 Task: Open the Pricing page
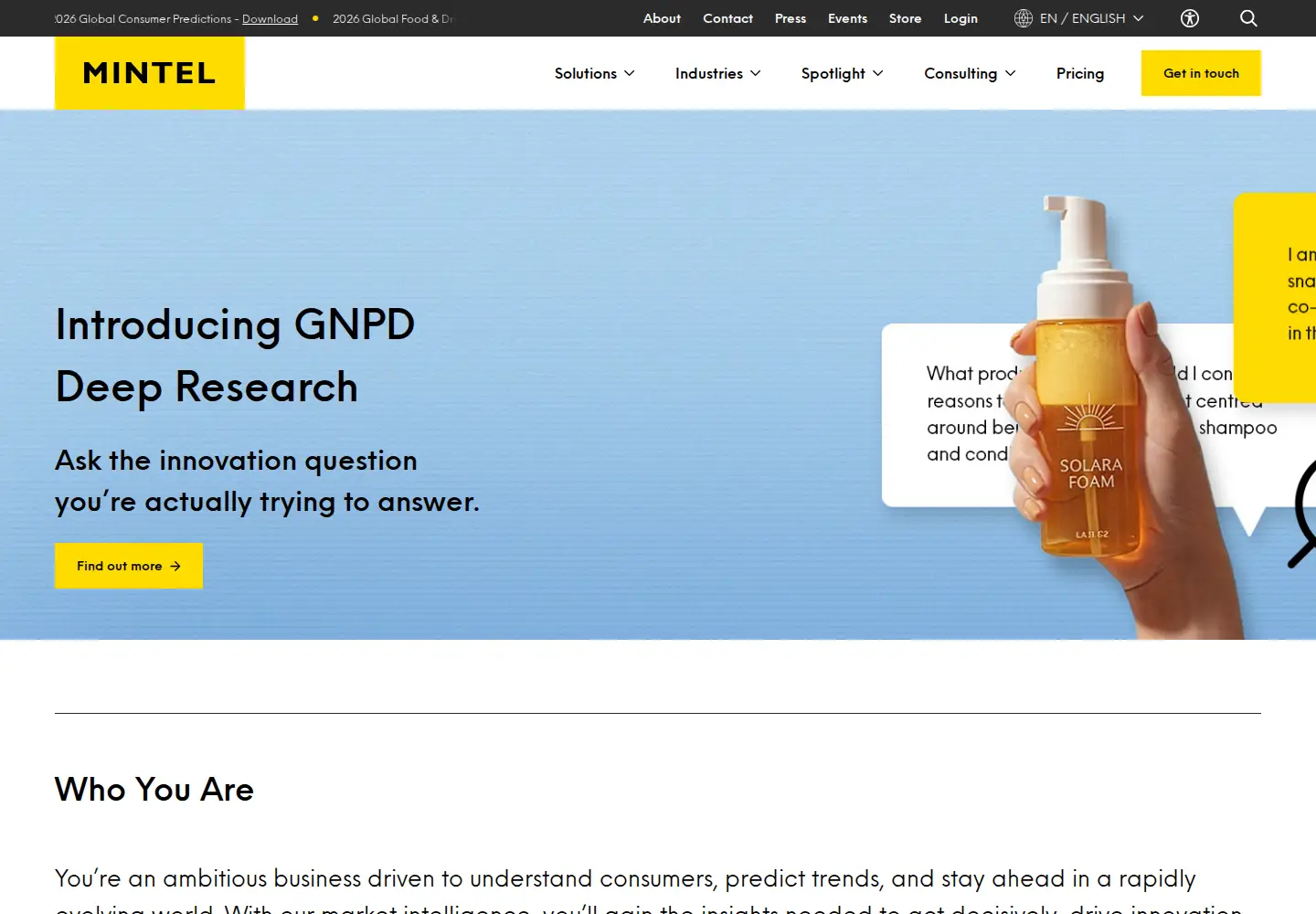(x=1080, y=73)
